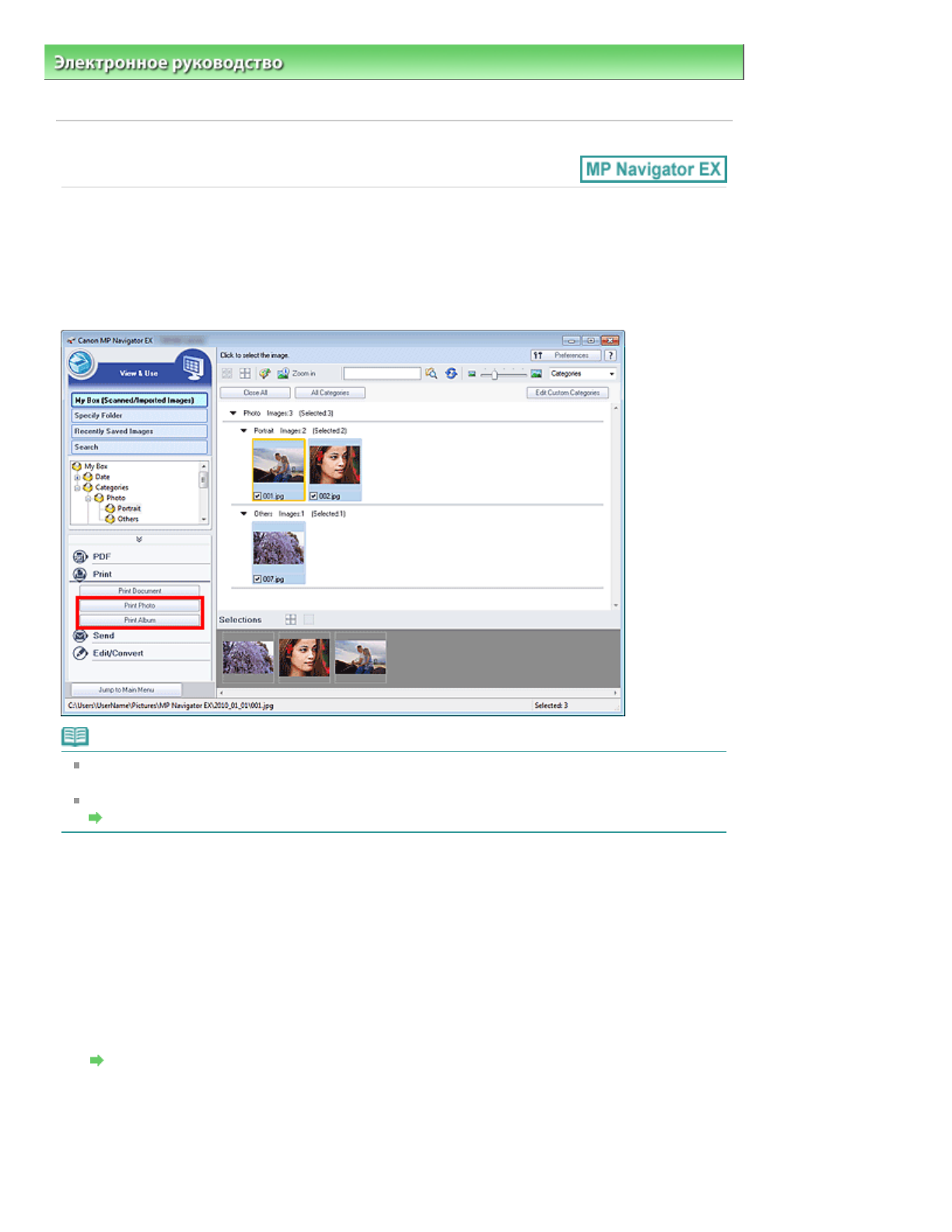Uncheck the 001.jpg checkbox
Viewport: 952px width, 1232px height.
[257, 496]
